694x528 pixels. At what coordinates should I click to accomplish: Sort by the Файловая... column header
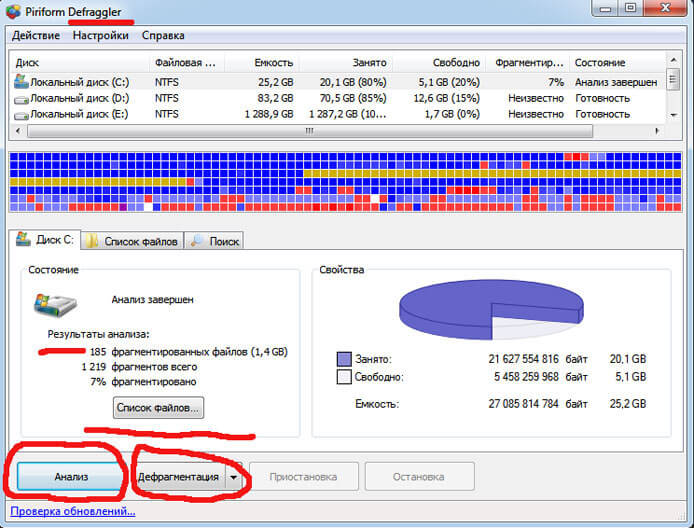pos(187,63)
